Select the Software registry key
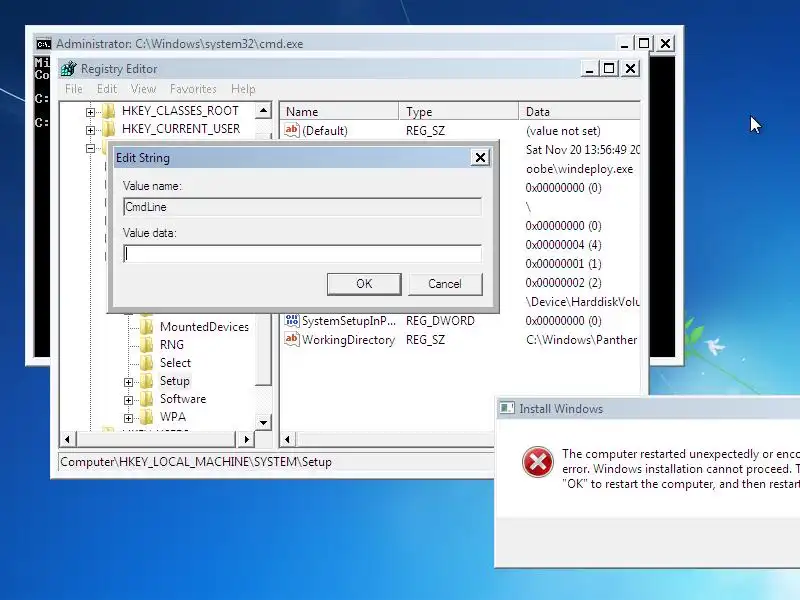The height and width of the screenshot is (600, 800). point(183,398)
